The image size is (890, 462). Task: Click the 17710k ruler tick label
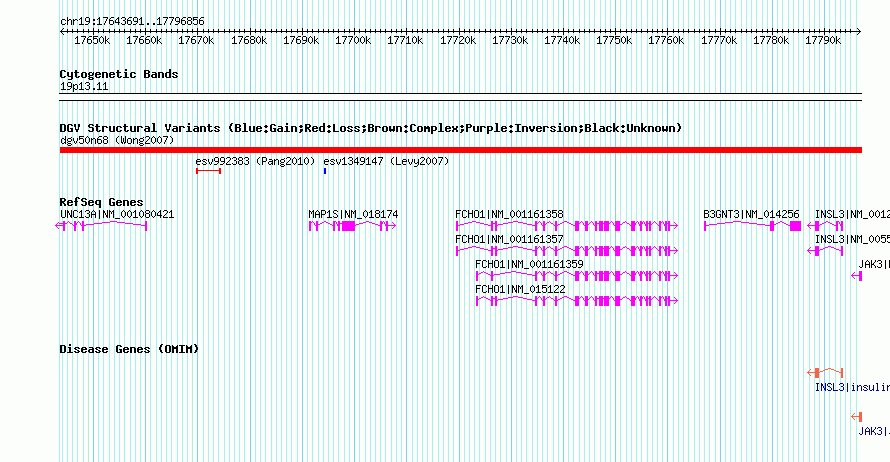tap(405, 40)
